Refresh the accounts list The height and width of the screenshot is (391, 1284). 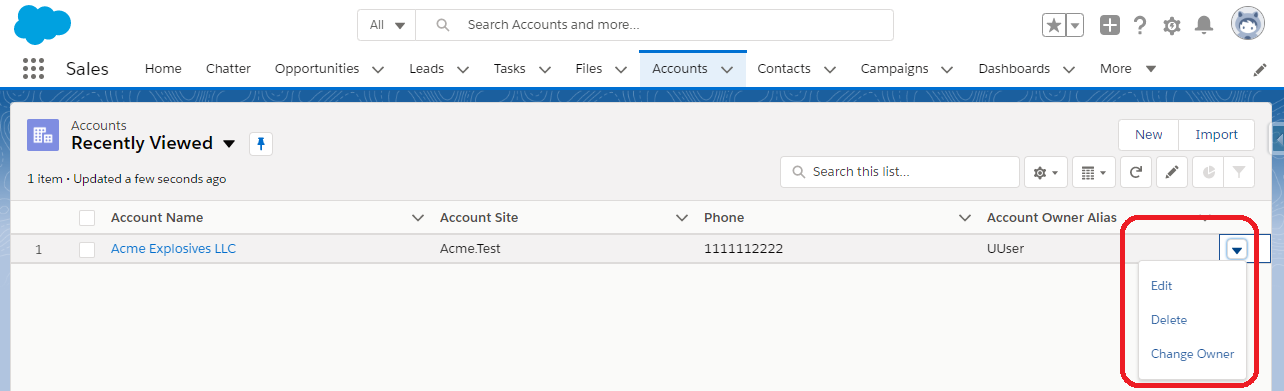click(x=1136, y=172)
